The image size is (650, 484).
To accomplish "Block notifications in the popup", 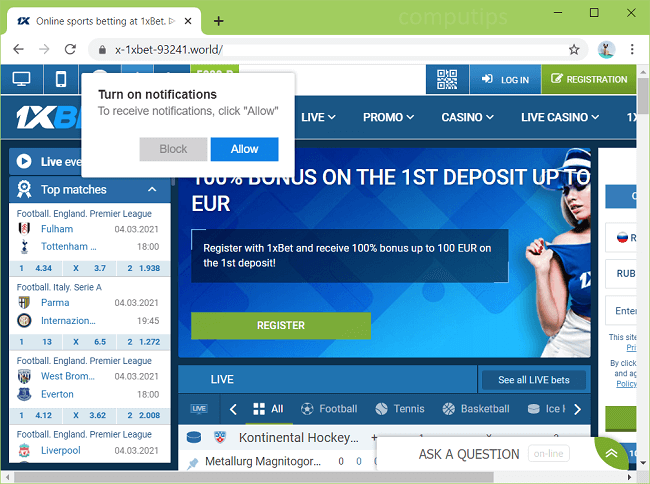I will coord(173,149).
